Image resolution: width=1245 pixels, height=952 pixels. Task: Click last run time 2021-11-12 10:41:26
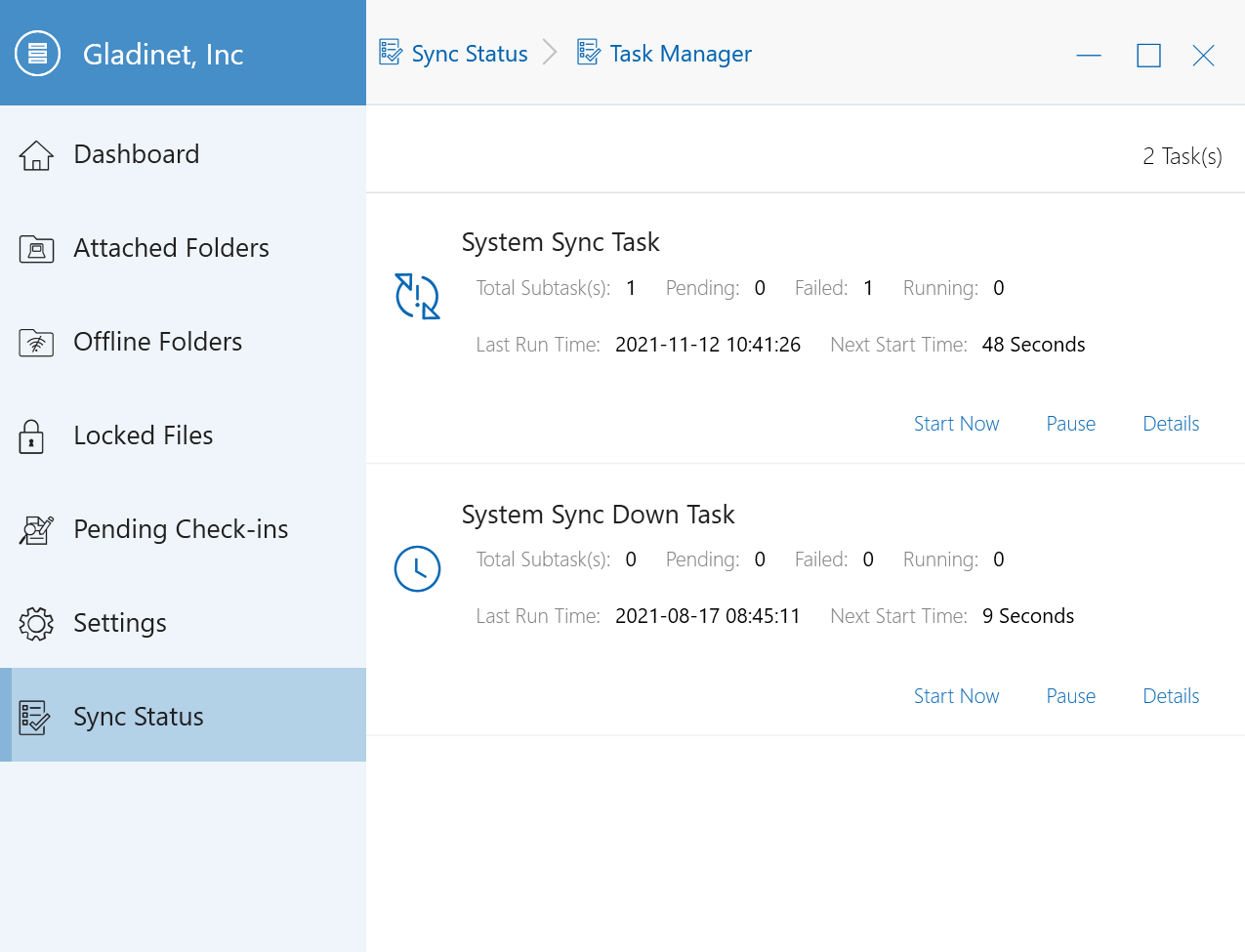[708, 345]
